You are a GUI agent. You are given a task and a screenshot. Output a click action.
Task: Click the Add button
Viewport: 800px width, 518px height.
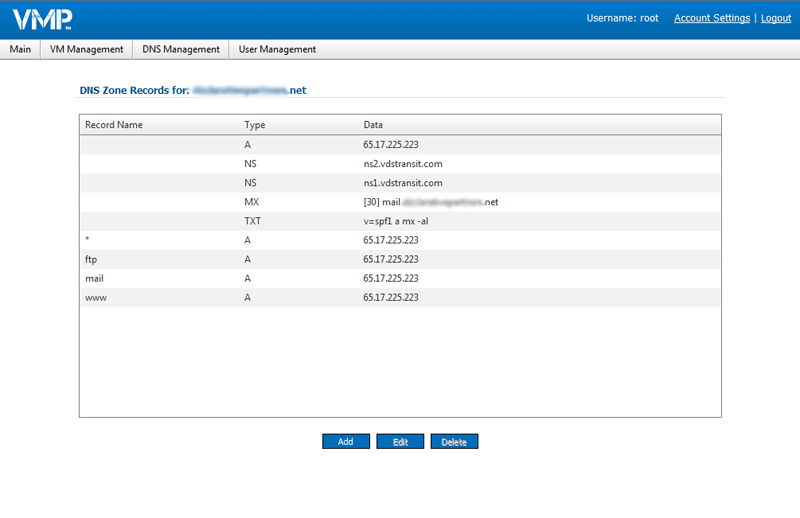point(346,441)
